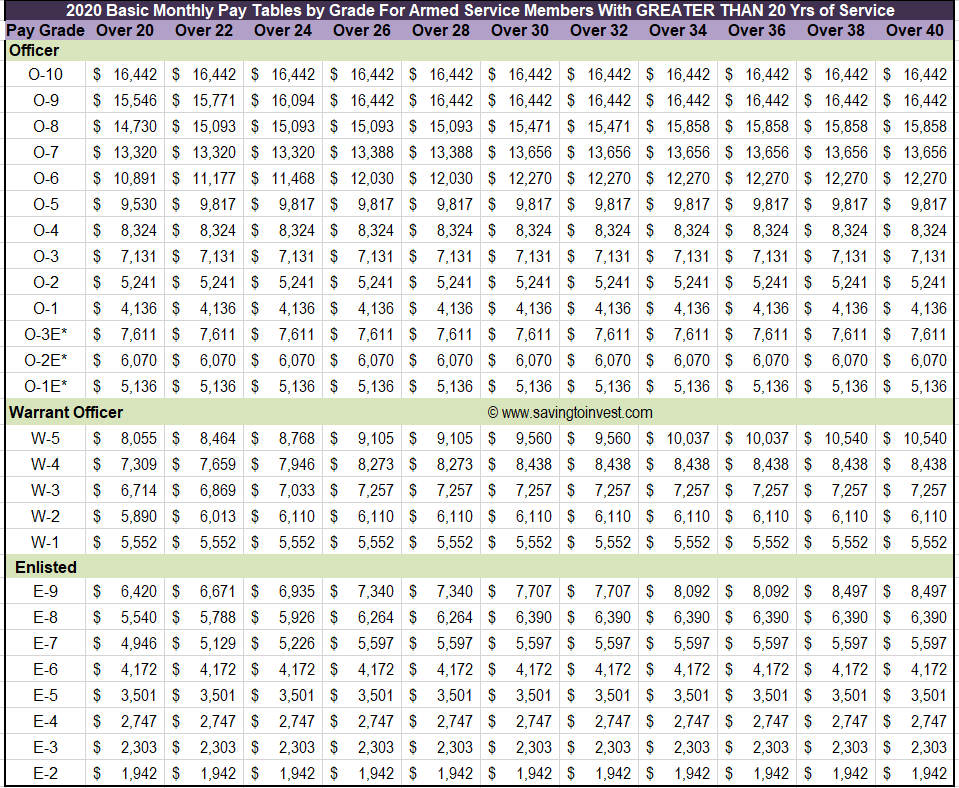Click the W-5 Over 22 value 8,464
This screenshot has height=788, width=959.
click(x=218, y=439)
